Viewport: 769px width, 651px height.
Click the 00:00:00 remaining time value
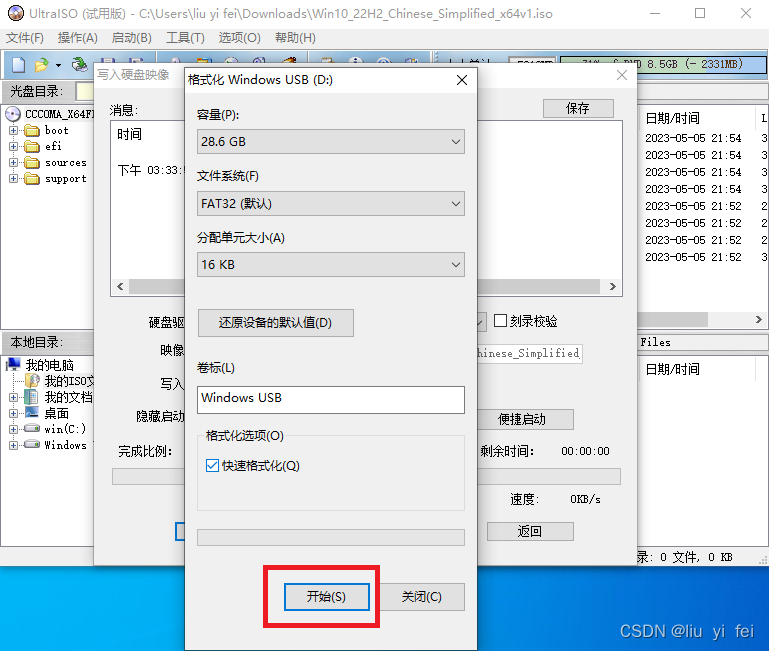tap(585, 451)
